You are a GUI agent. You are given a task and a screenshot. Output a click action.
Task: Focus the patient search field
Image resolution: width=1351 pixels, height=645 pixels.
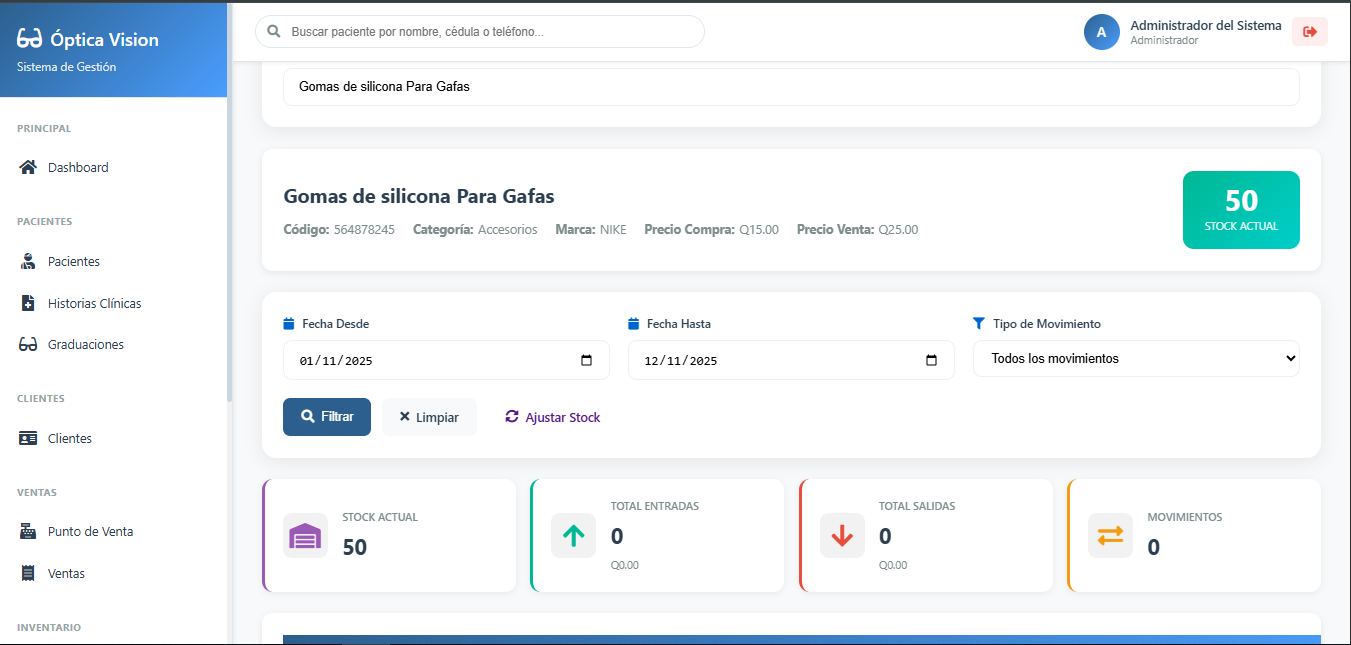click(490, 32)
